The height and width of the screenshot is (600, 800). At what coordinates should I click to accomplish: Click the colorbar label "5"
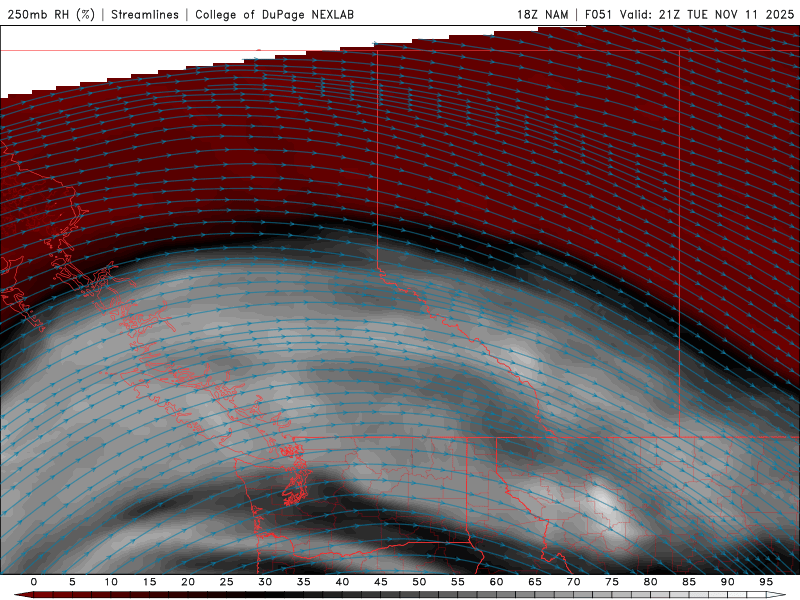tap(72, 582)
